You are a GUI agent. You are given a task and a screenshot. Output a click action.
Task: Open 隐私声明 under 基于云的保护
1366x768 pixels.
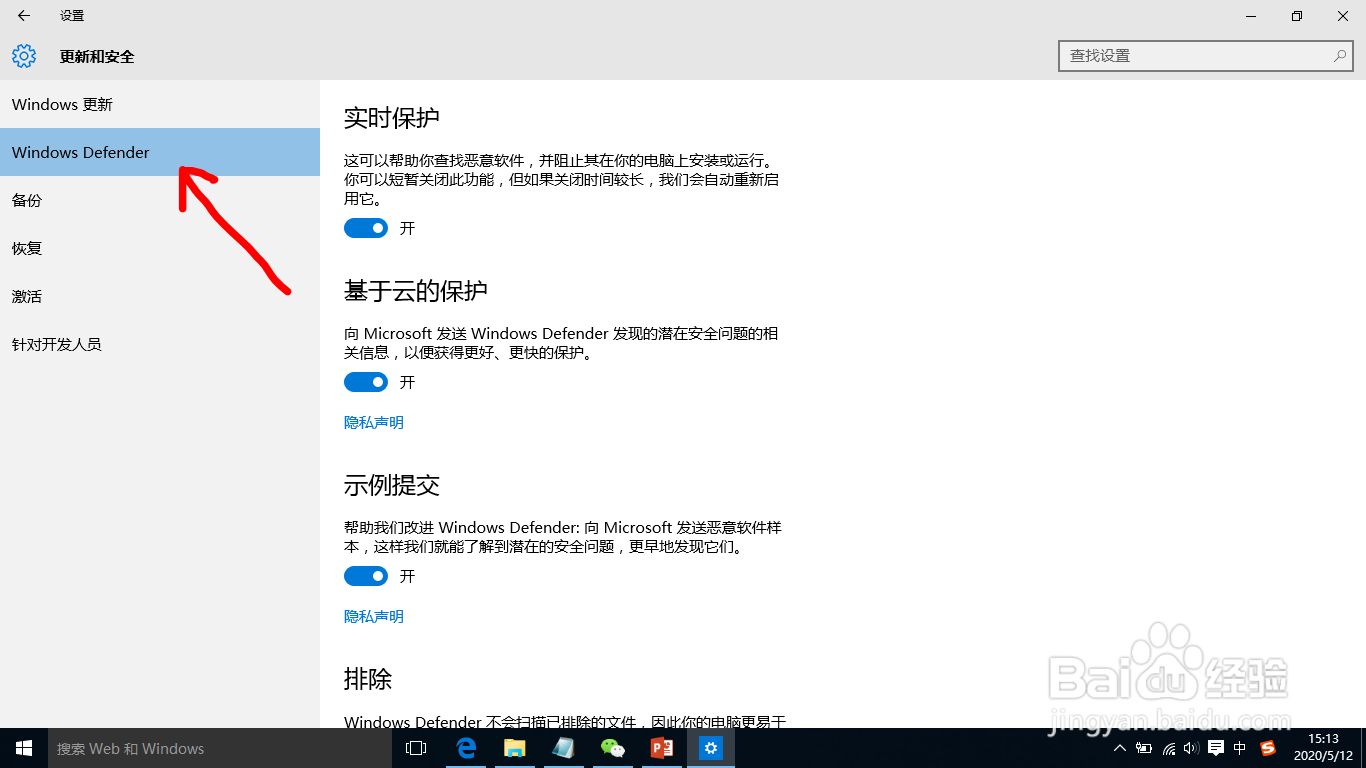[x=373, y=422]
